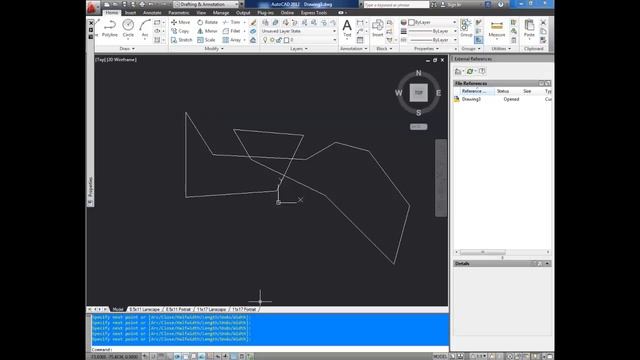Expand the Draw panel
The image size is (640, 360).
pyautogui.click(x=127, y=49)
